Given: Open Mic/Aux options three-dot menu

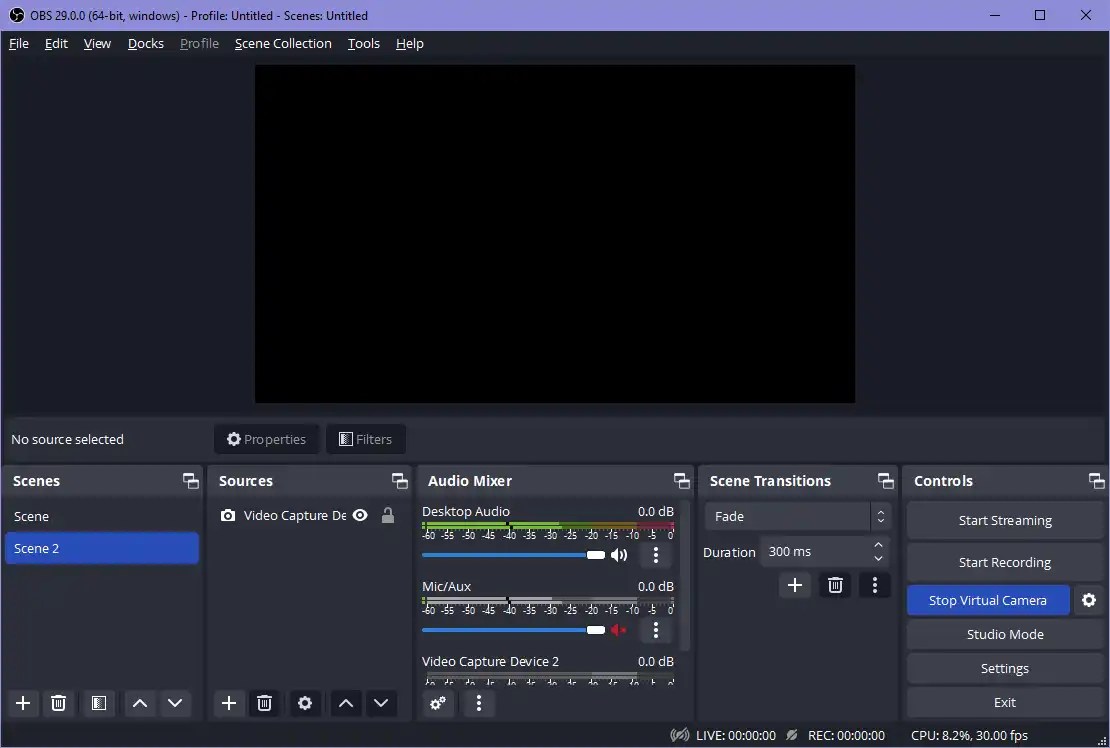Looking at the screenshot, I should (655, 630).
